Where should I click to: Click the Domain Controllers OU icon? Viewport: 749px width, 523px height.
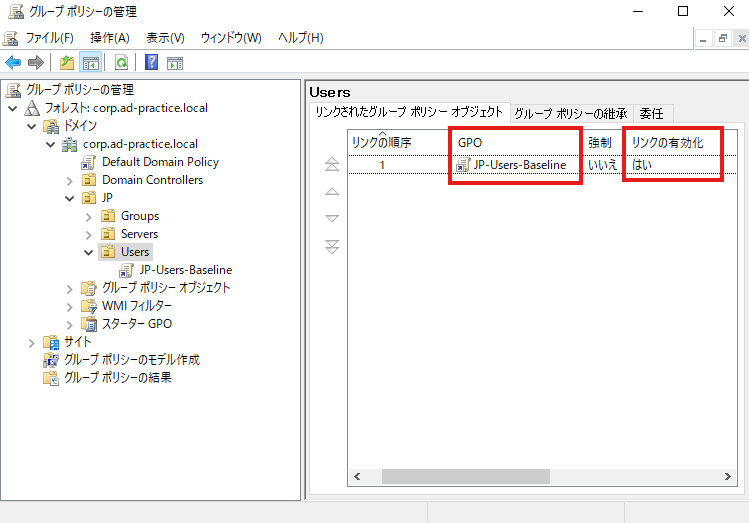click(x=89, y=180)
